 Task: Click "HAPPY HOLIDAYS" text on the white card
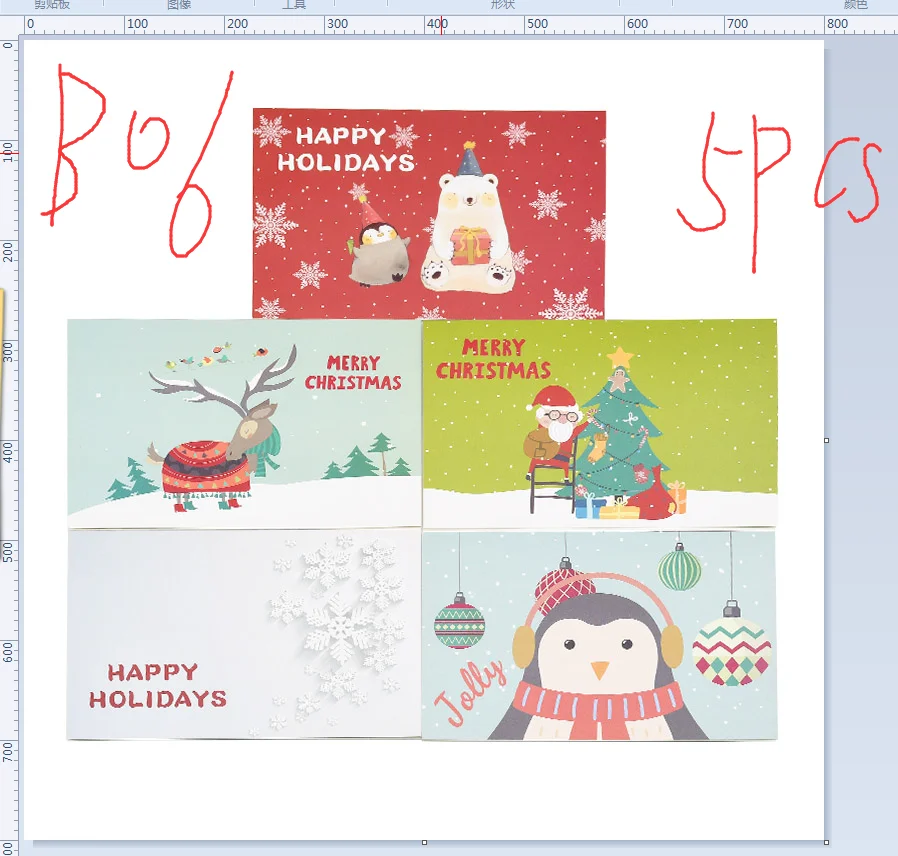point(157,685)
